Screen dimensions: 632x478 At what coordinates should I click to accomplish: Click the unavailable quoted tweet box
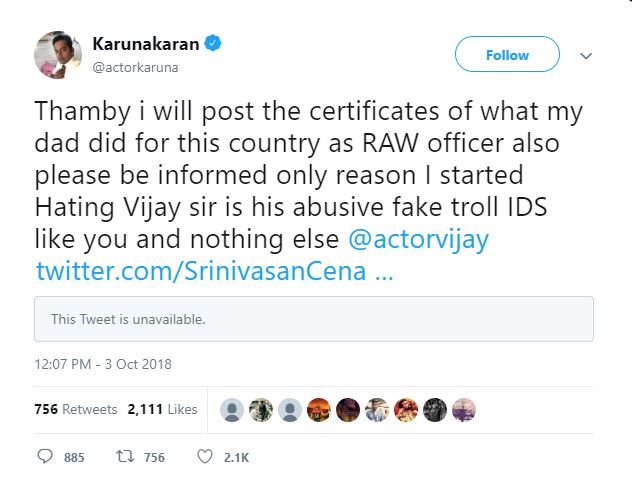314,319
